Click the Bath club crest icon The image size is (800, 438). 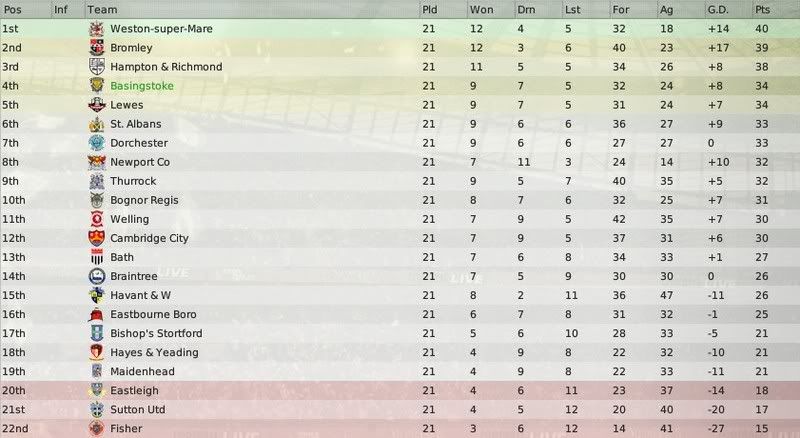[x=96, y=257]
